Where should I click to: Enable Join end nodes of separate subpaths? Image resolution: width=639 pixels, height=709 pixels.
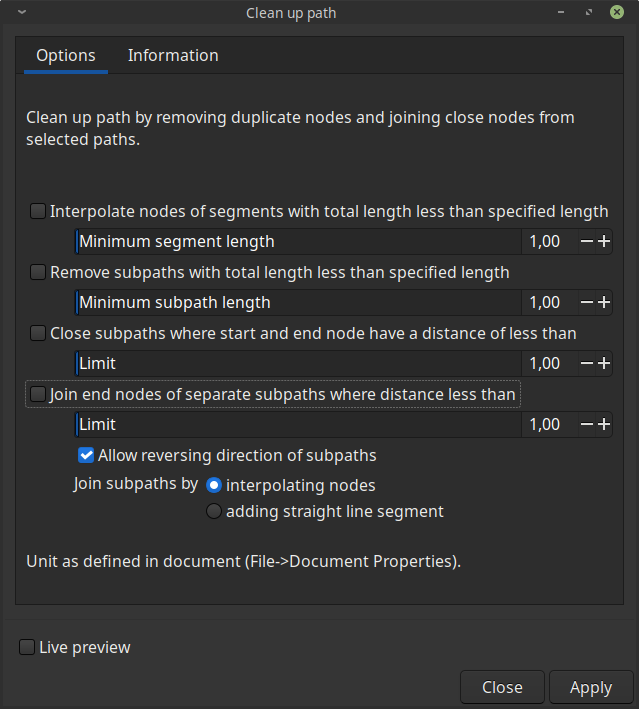38,394
